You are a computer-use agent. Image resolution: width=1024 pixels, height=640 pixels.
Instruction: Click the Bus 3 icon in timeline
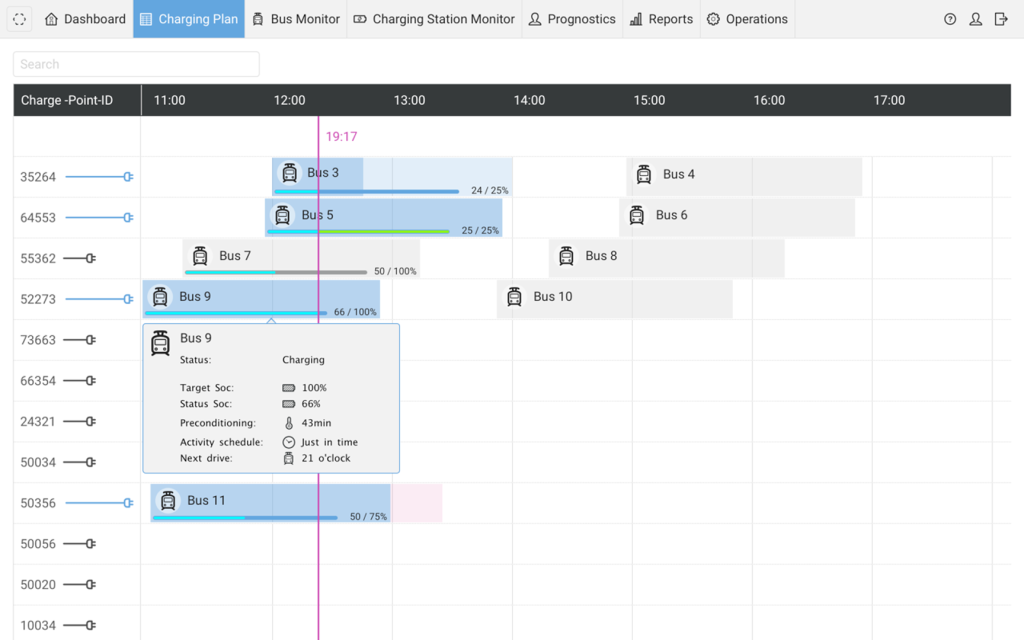tap(289, 173)
